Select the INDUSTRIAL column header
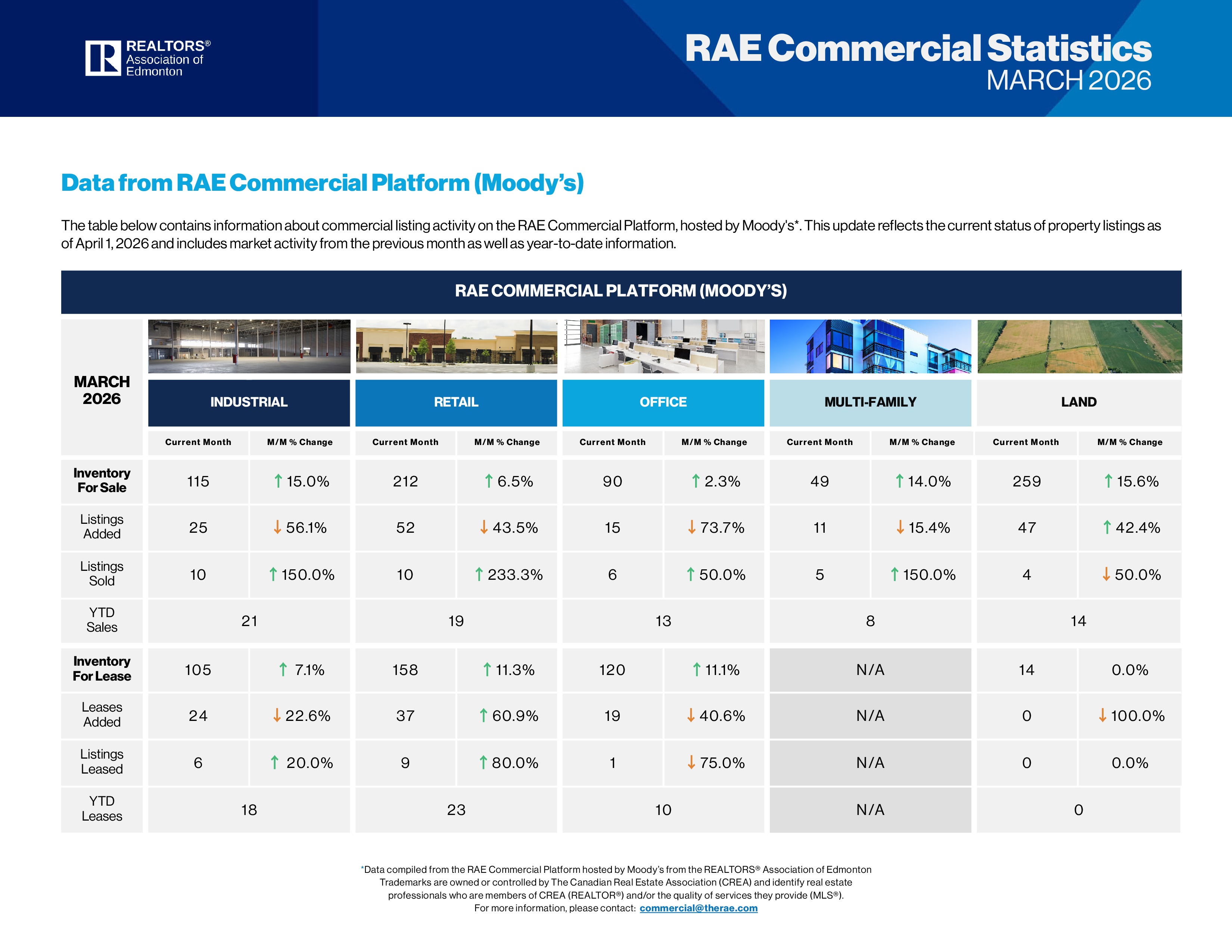Viewport: 1232px width, 952px height. [x=249, y=403]
